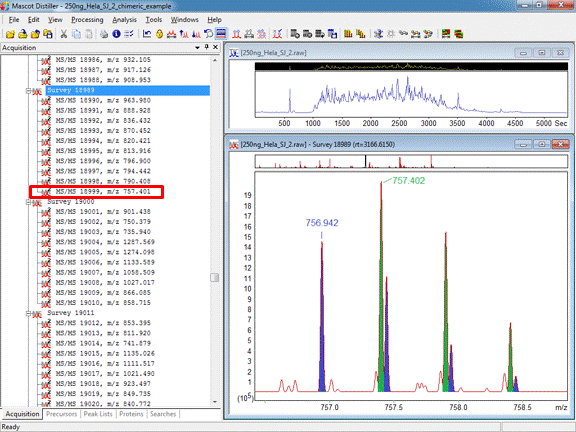Switch to the Proteins tab
The width and height of the screenshot is (576, 432).
131,414
